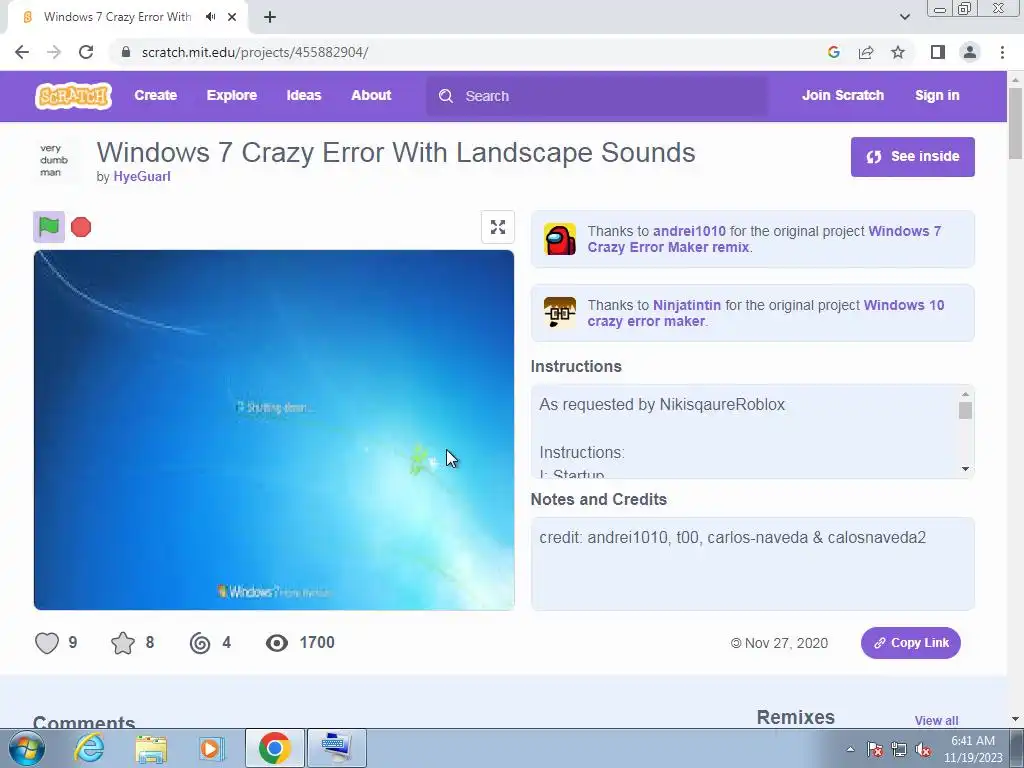Open andrei1010 profile link
This screenshot has width=1024, height=768.
pyautogui.click(x=689, y=231)
